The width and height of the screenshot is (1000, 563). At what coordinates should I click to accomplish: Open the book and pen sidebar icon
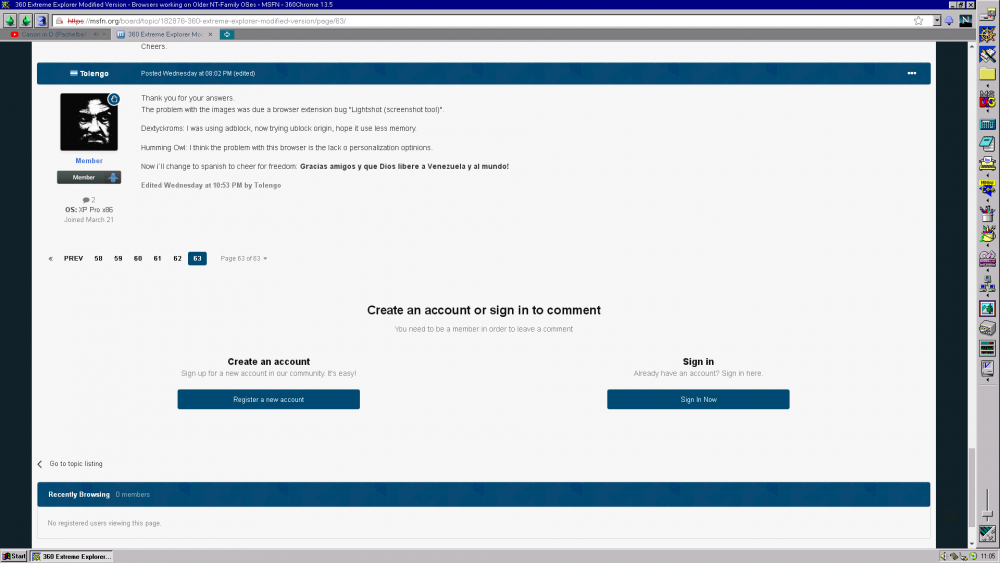[x=987, y=55]
